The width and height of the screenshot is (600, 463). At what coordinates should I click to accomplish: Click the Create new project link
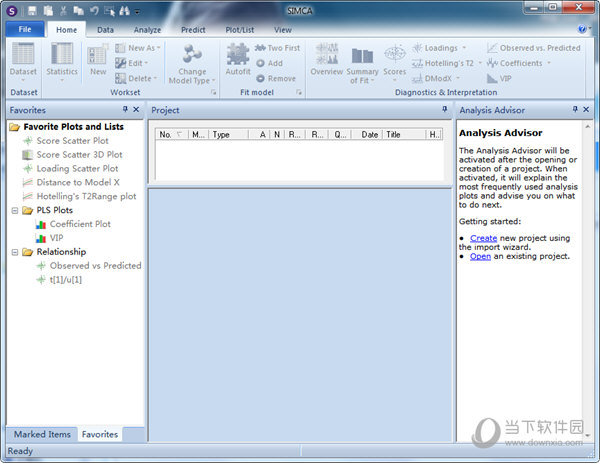tap(483, 238)
